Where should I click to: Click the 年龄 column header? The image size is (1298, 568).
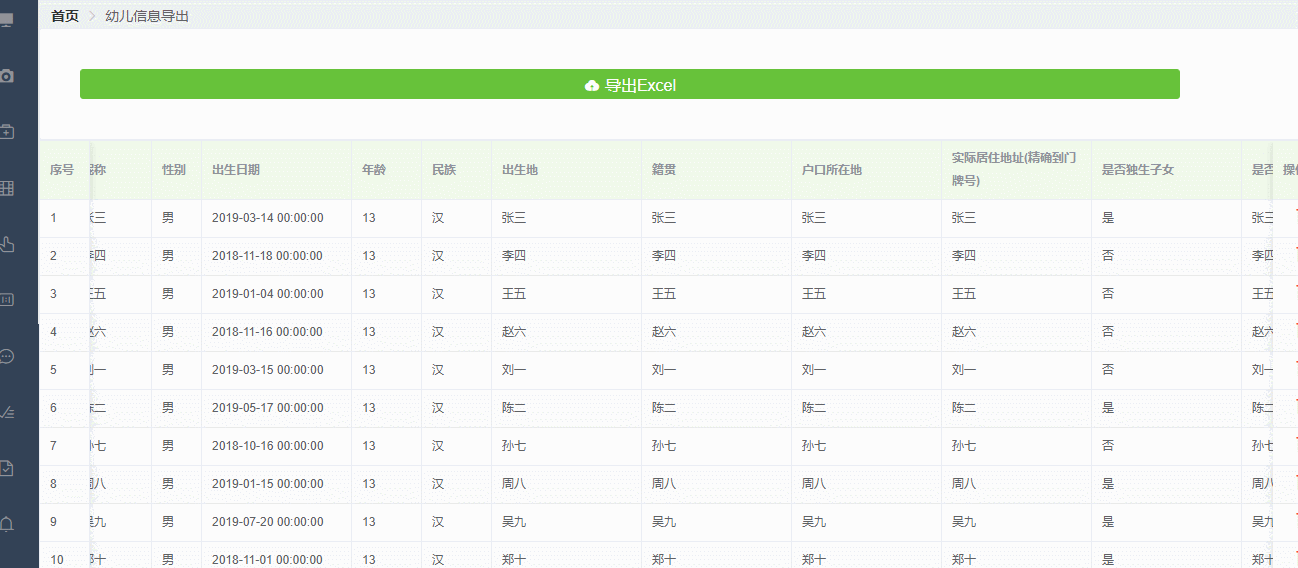pos(374,170)
